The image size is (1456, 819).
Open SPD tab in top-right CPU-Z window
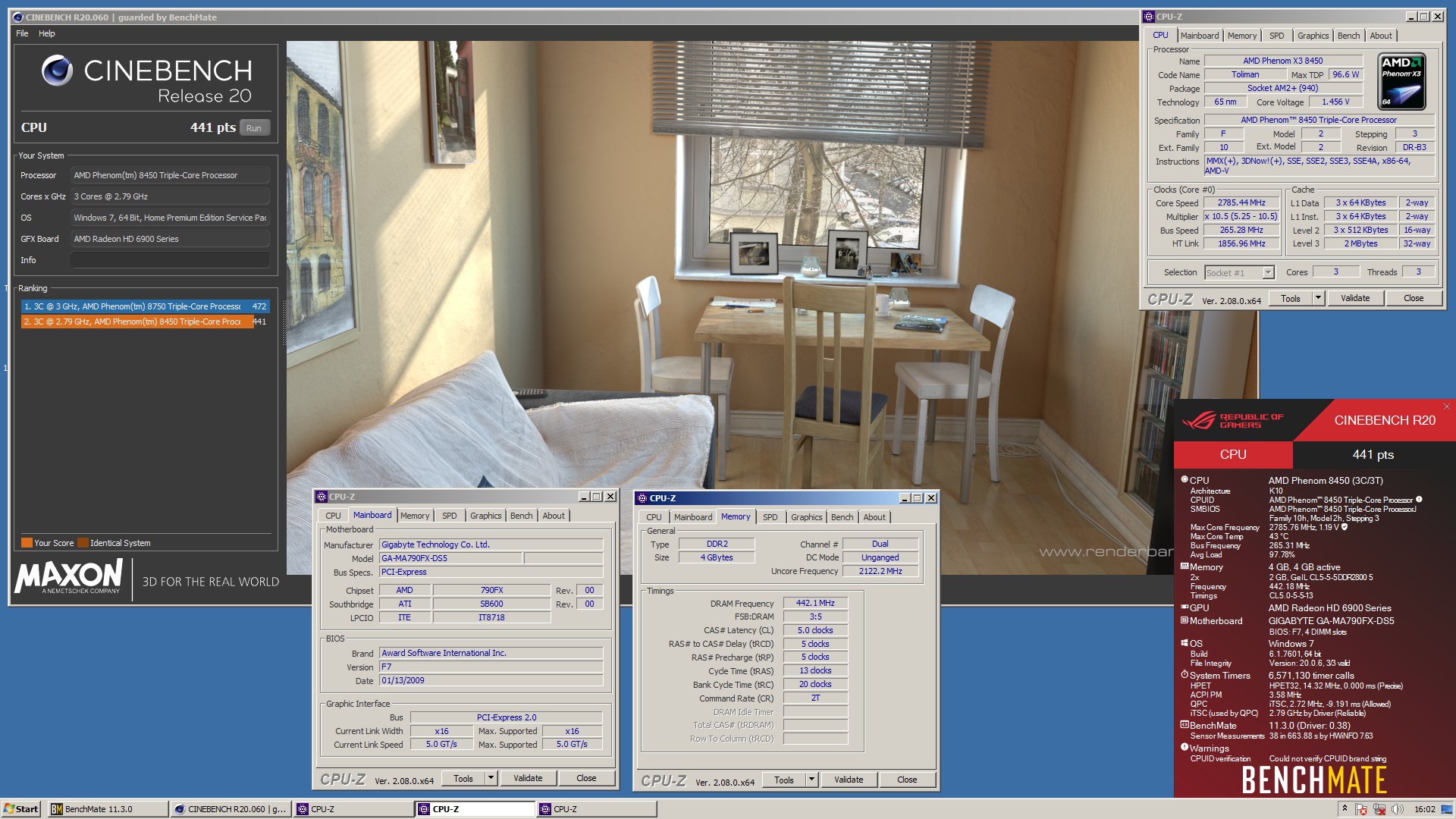[x=1277, y=36]
